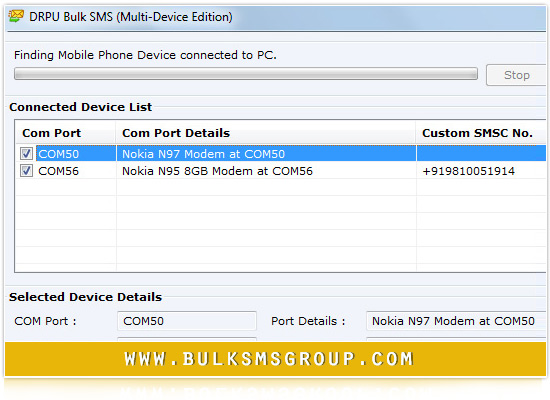This screenshot has height=400, width=550.
Task: Click the COM Port input field
Action: point(187,321)
